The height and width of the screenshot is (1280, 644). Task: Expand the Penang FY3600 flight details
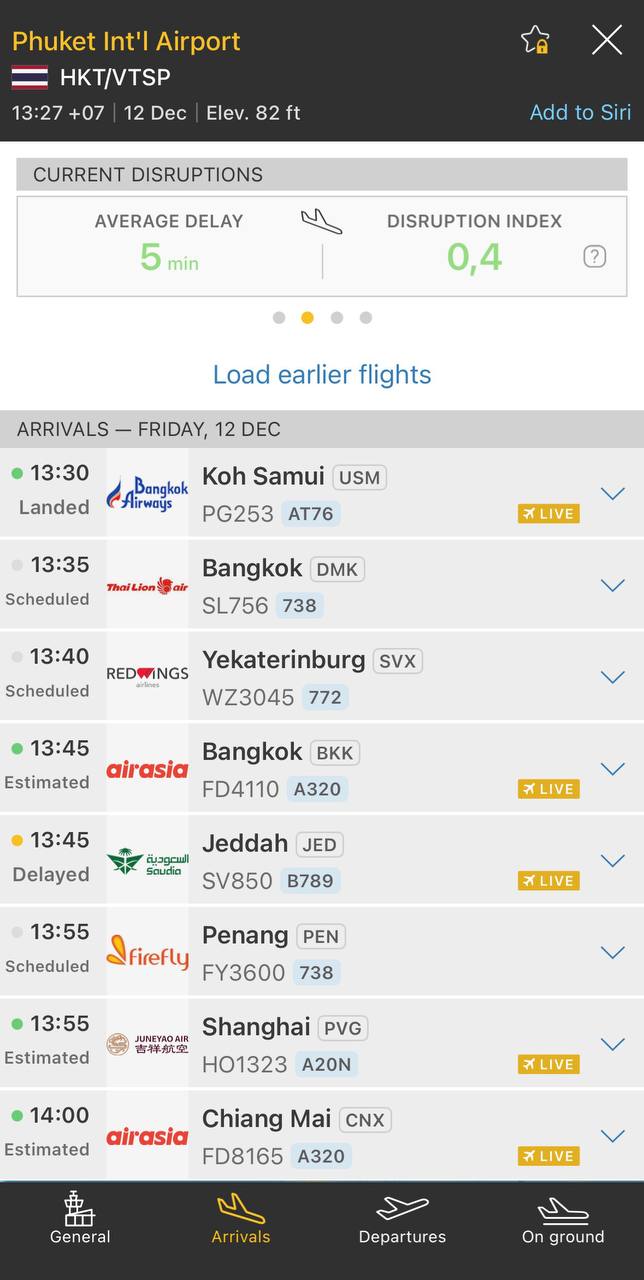(x=612, y=952)
